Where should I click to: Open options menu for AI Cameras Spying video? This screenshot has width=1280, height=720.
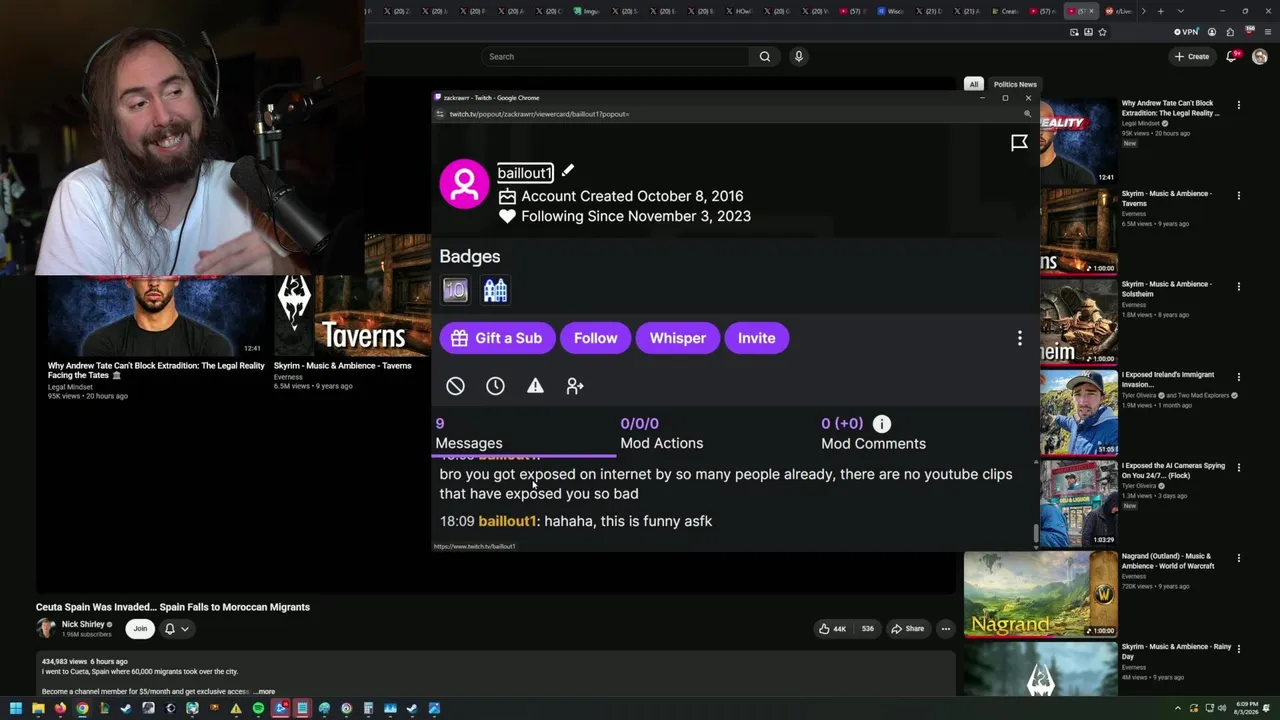pos(1238,468)
